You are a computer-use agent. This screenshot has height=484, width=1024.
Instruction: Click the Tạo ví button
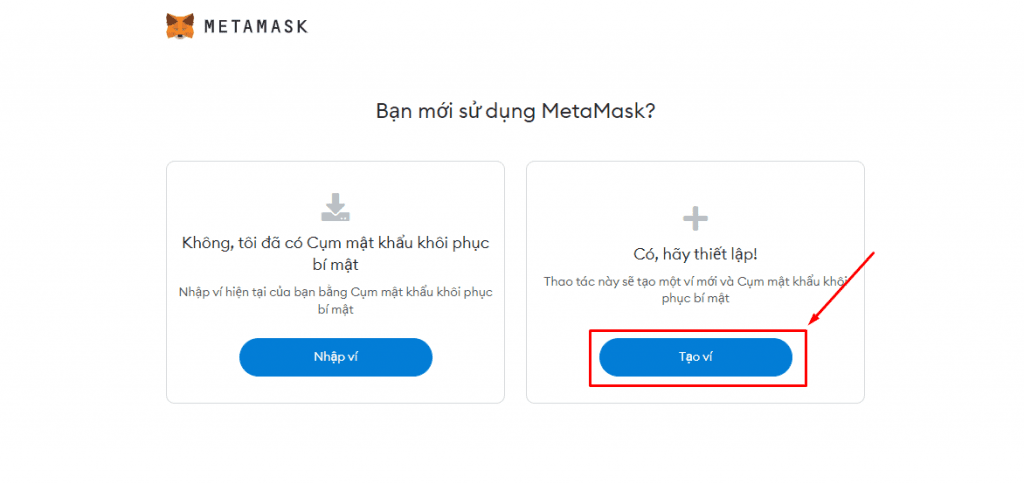coord(696,357)
